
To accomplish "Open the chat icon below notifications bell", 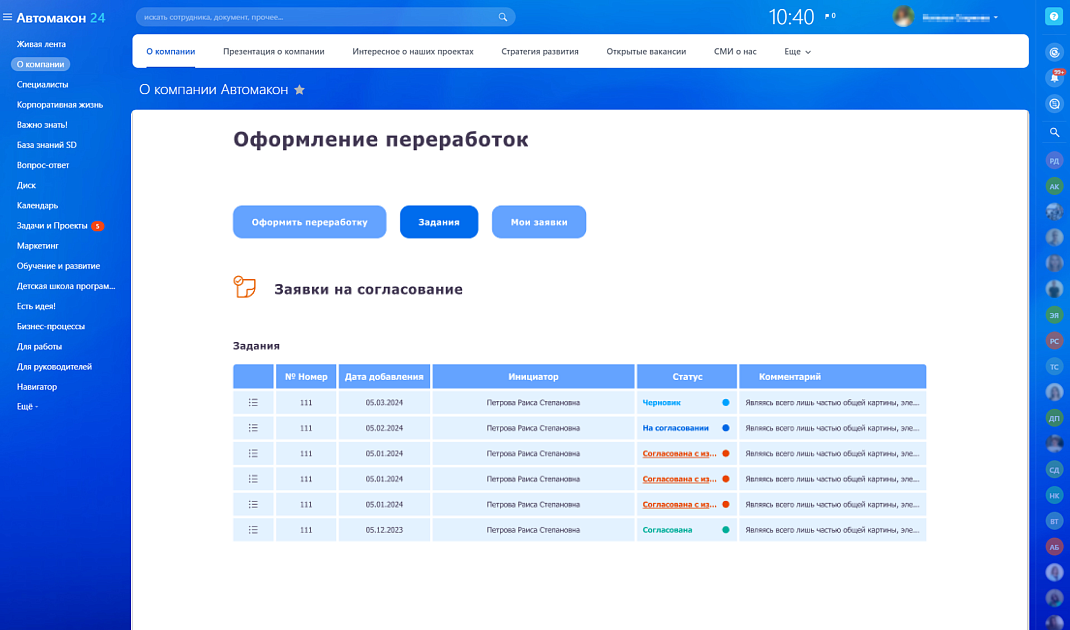I will (1054, 104).
